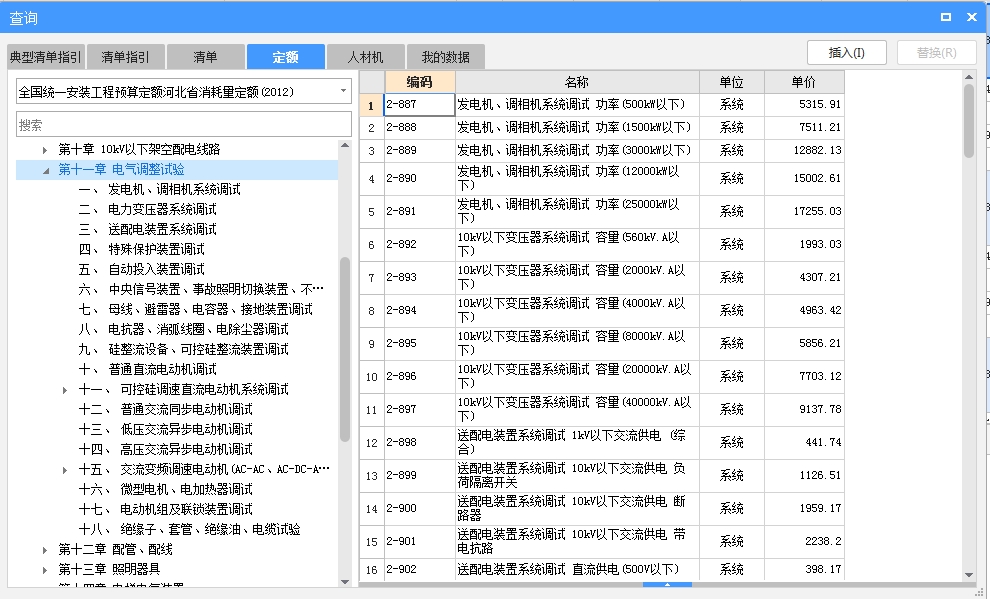Image resolution: width=990 pixels, height=599 pixels.
Task: Click the table scrollbar down arrow
Action: [x=969, y=575]
